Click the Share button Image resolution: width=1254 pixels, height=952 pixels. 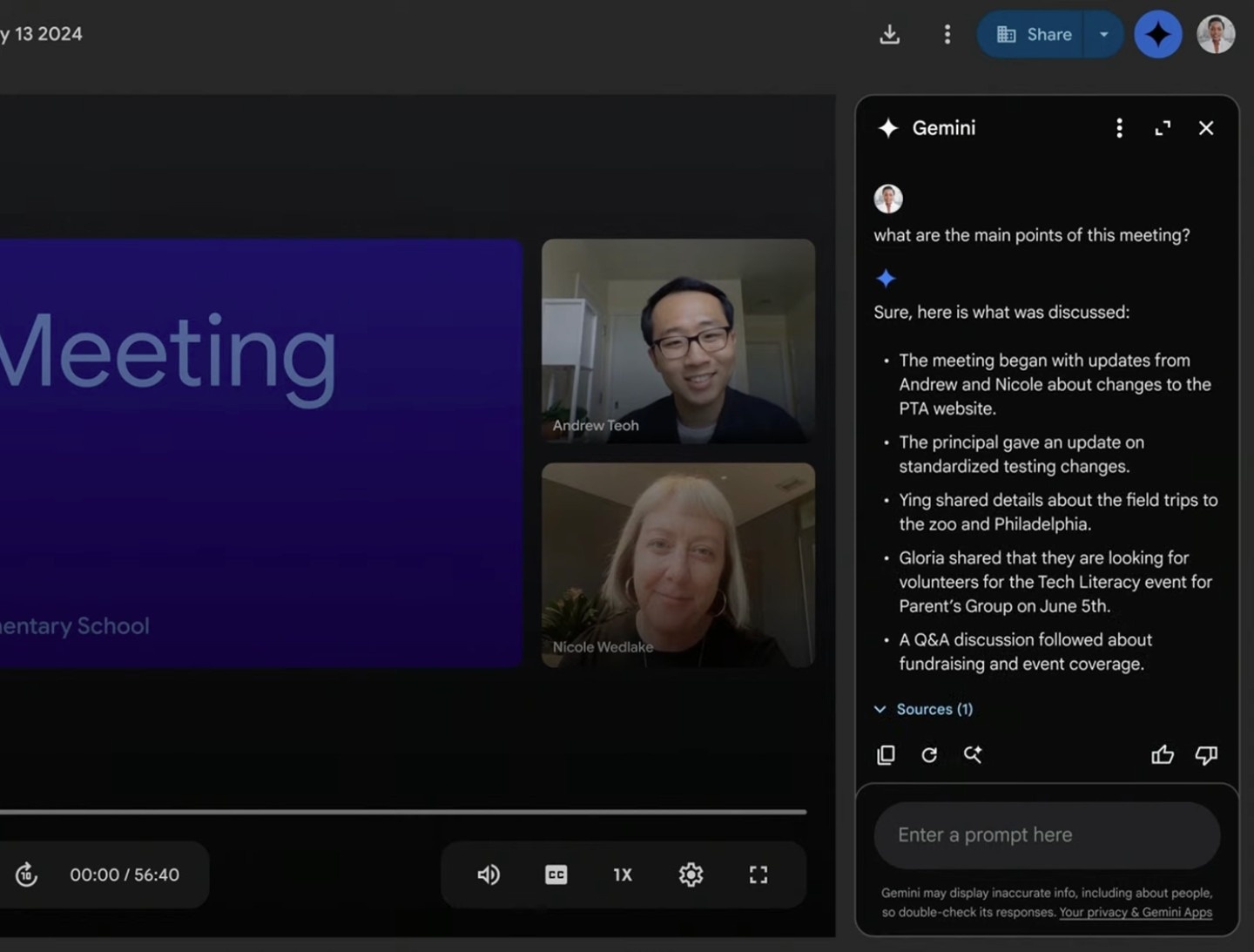click(x=1034, y=35)
